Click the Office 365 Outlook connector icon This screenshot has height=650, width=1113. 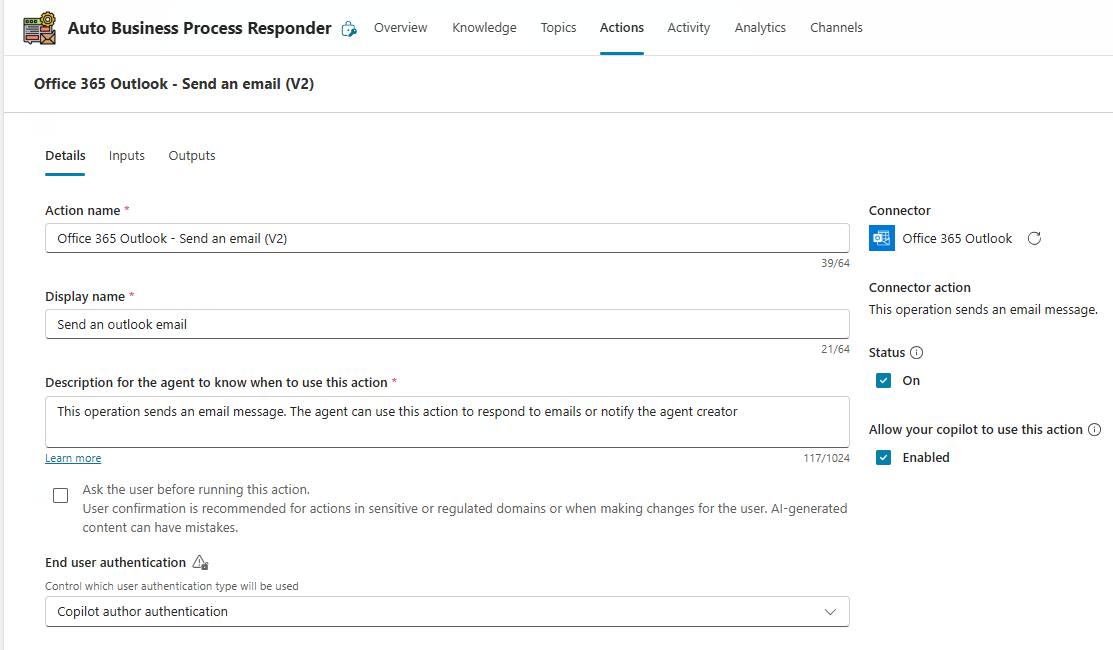pos(882,238)
